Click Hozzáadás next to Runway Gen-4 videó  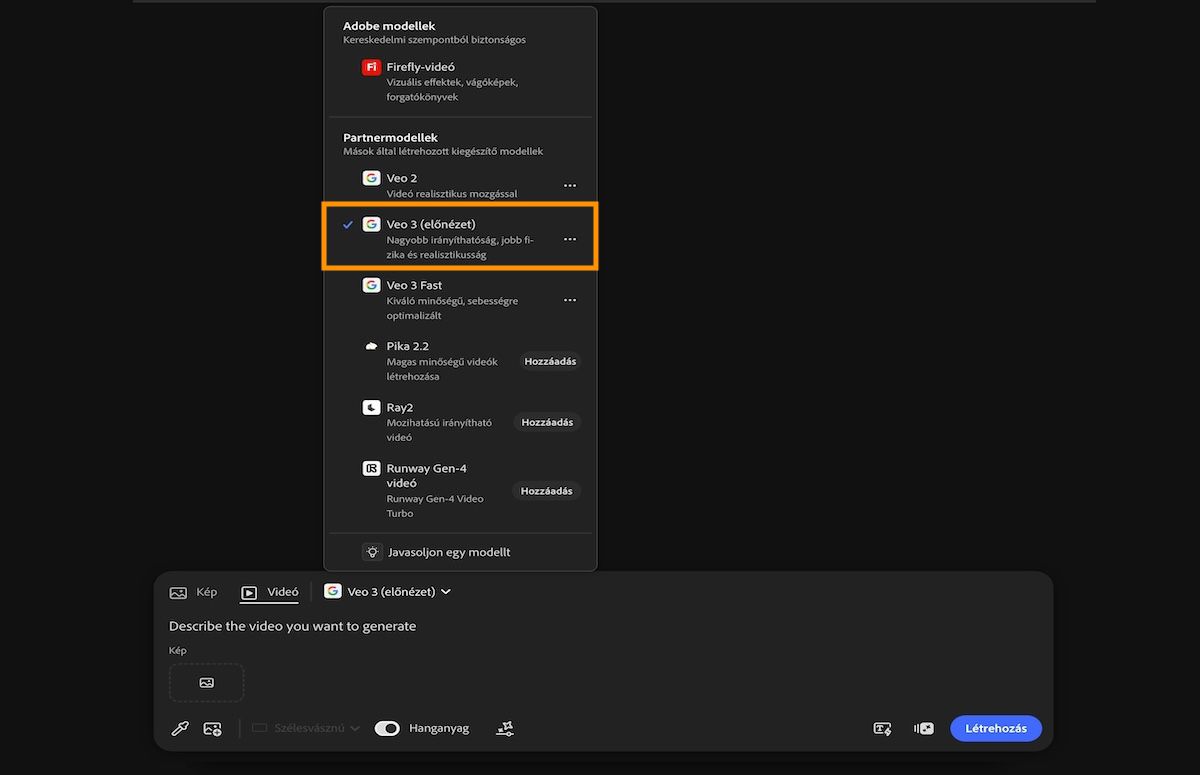point(547,491)
